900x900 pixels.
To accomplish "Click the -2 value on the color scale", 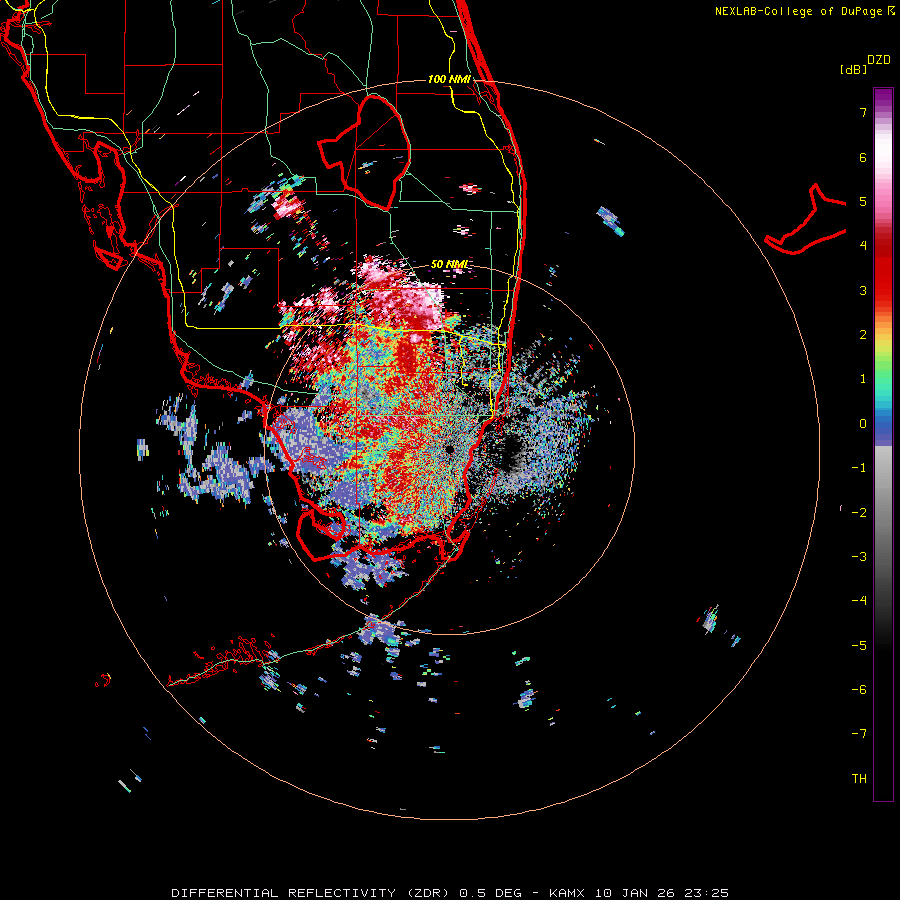I will (x=859, y=513).
